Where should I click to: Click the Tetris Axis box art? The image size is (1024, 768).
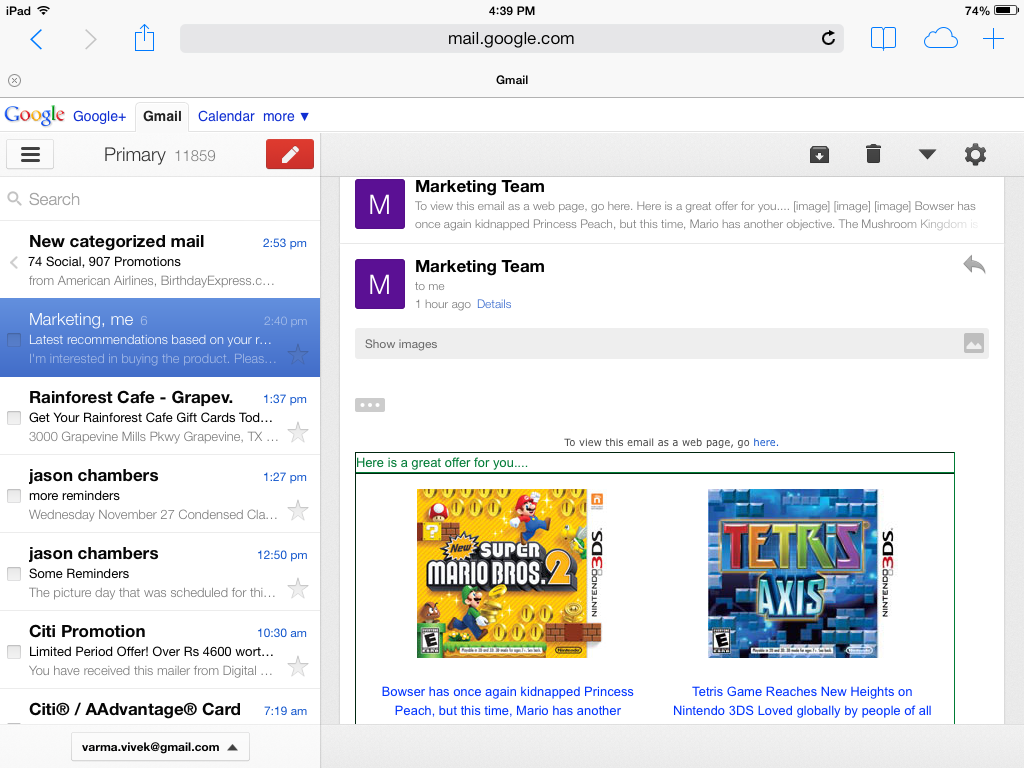coord(801,573)
